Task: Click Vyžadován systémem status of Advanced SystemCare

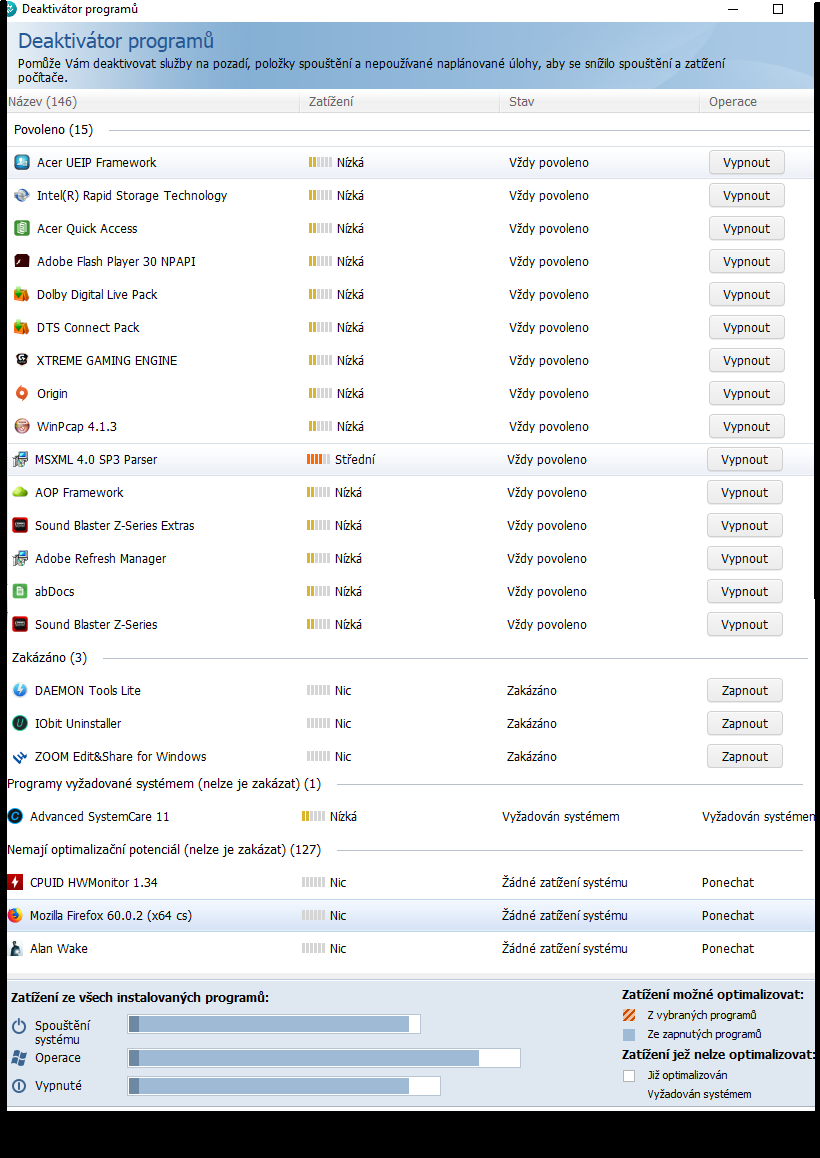Action: click(x=561, y=817)
